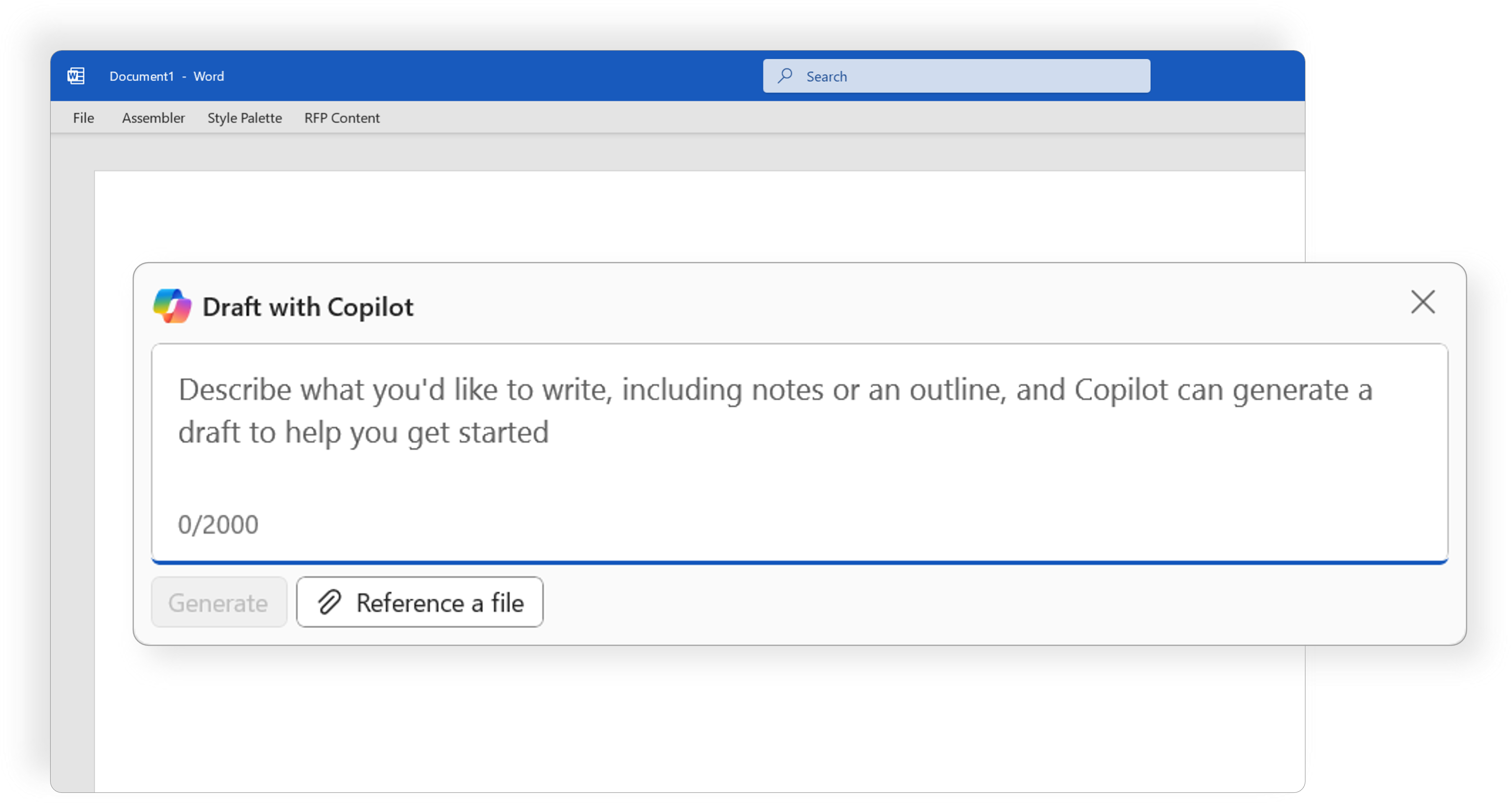Select the RFP Content tab

pos(342,118)
